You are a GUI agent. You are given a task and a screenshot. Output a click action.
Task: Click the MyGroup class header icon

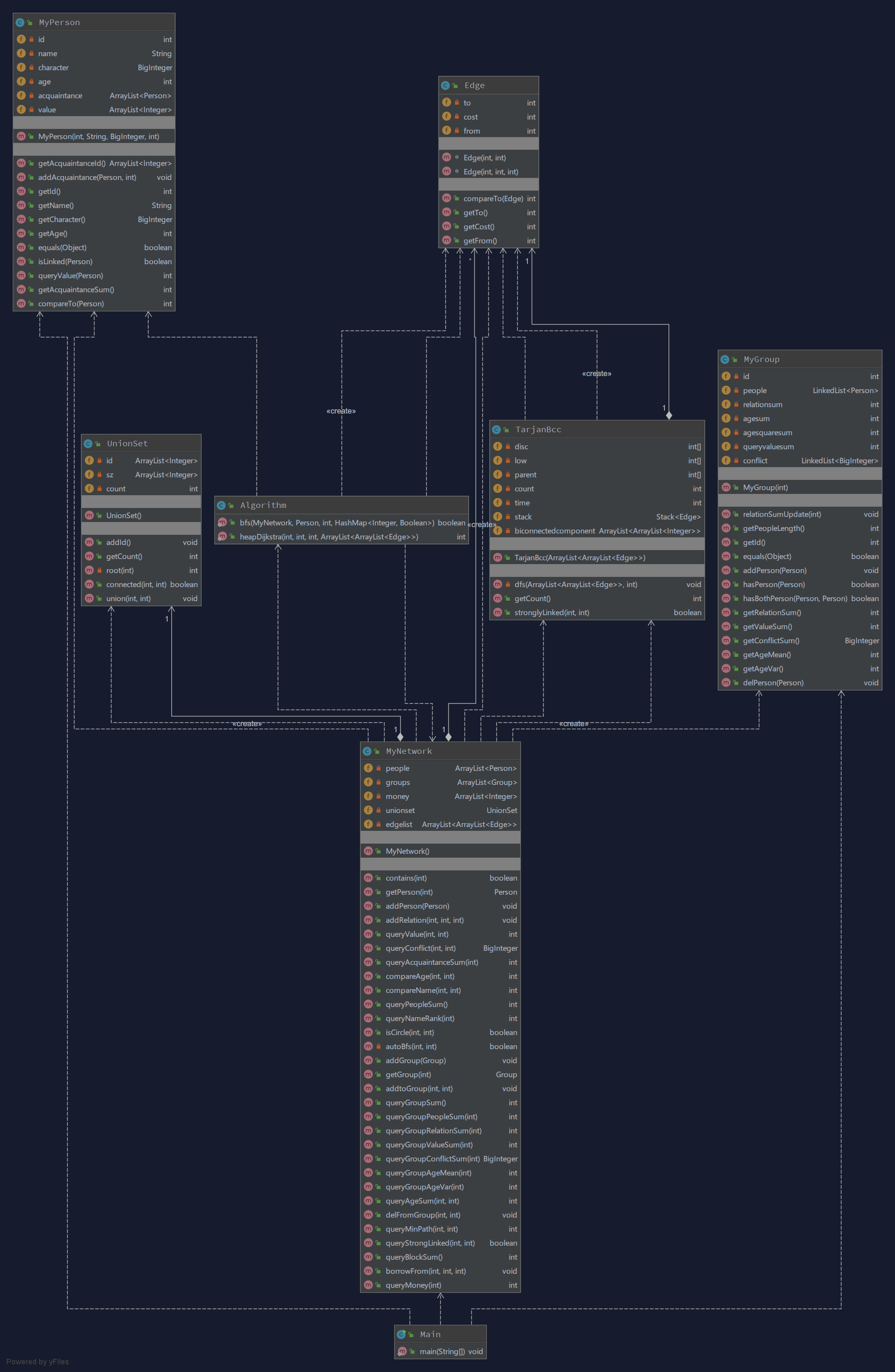coord(725,359)
